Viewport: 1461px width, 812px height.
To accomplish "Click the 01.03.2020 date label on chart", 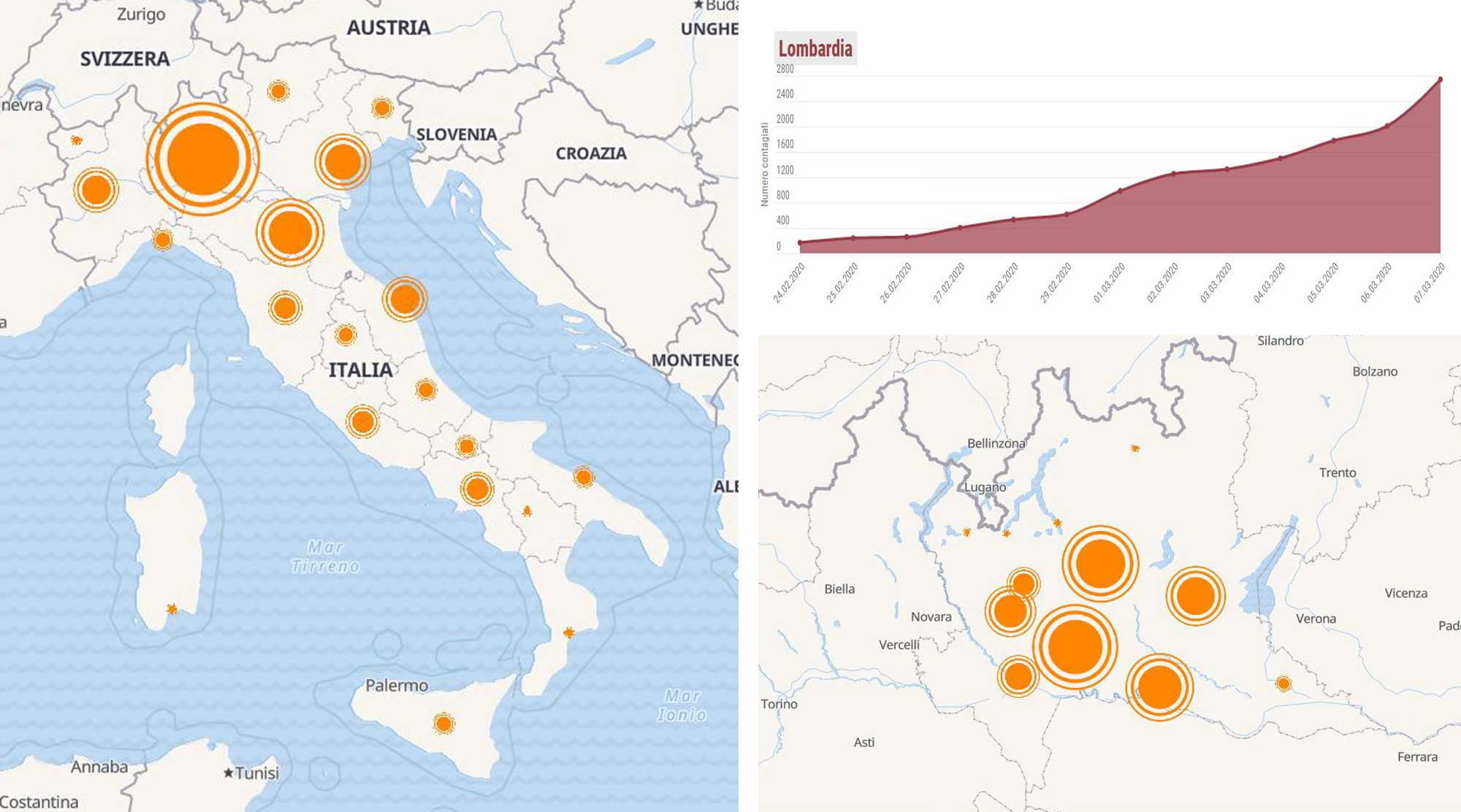I will pyautogui.click(x=1109, y=283).
